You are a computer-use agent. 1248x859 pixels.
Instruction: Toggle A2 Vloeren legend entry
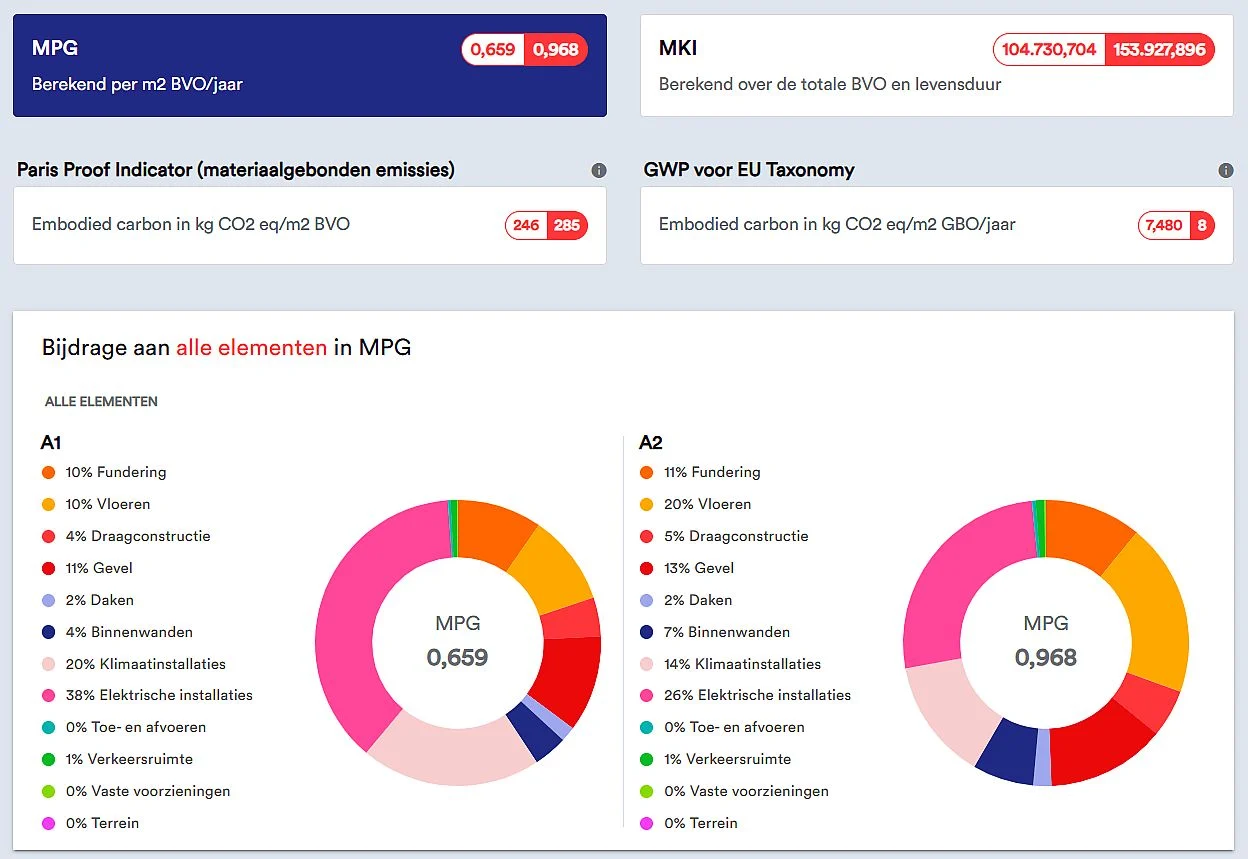click(x=695, y=504)
